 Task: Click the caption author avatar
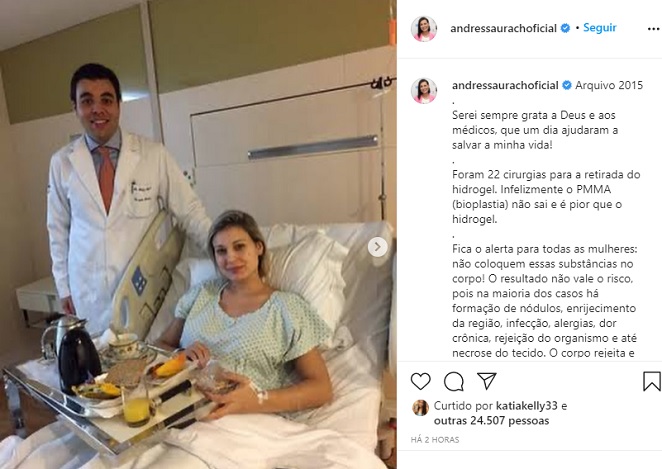424,91
